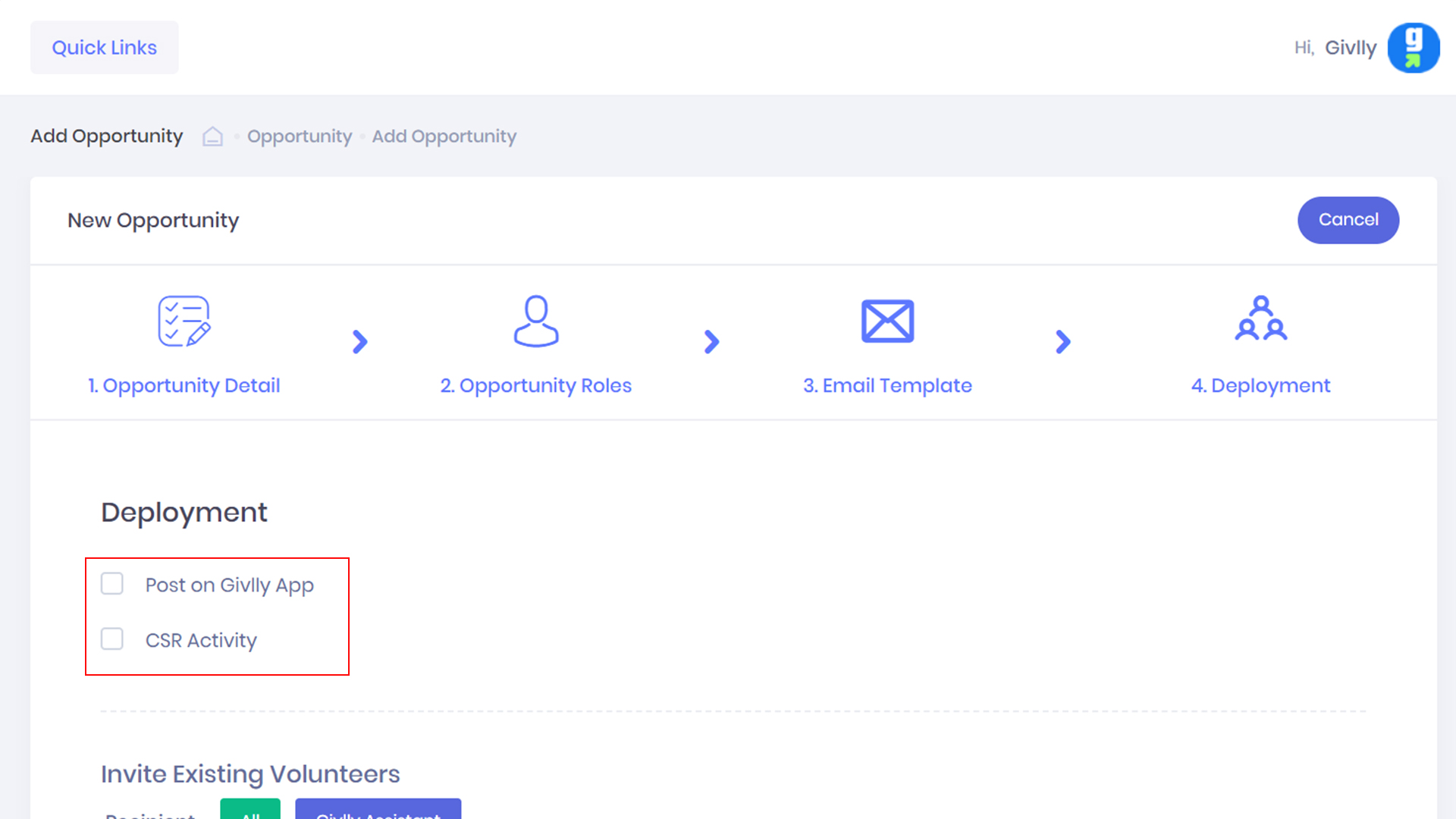Select the 4. Deployment step label
This screenshot has height=819, width=1456.
(1260, 385)
